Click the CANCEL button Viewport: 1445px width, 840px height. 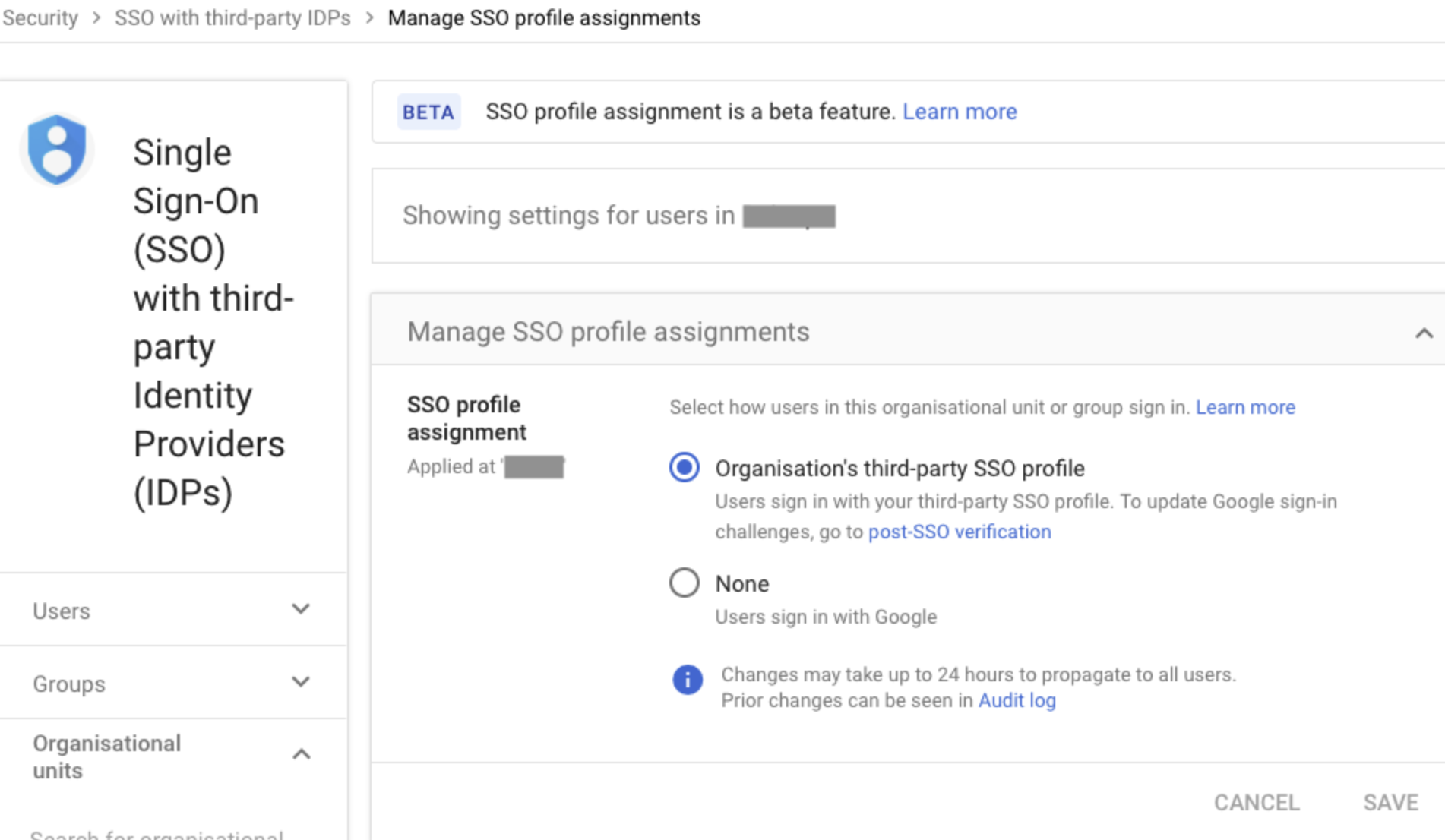[1257, 802]
